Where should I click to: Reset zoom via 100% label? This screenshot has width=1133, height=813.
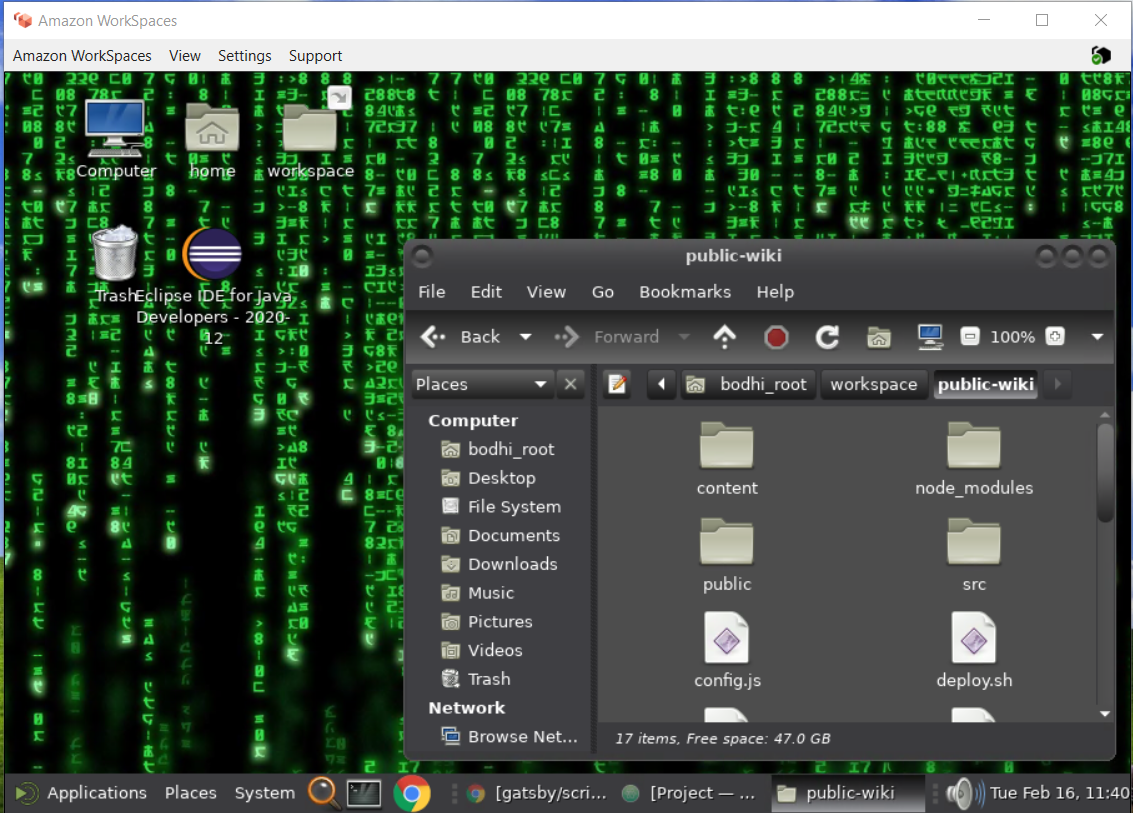(1012, 337)
